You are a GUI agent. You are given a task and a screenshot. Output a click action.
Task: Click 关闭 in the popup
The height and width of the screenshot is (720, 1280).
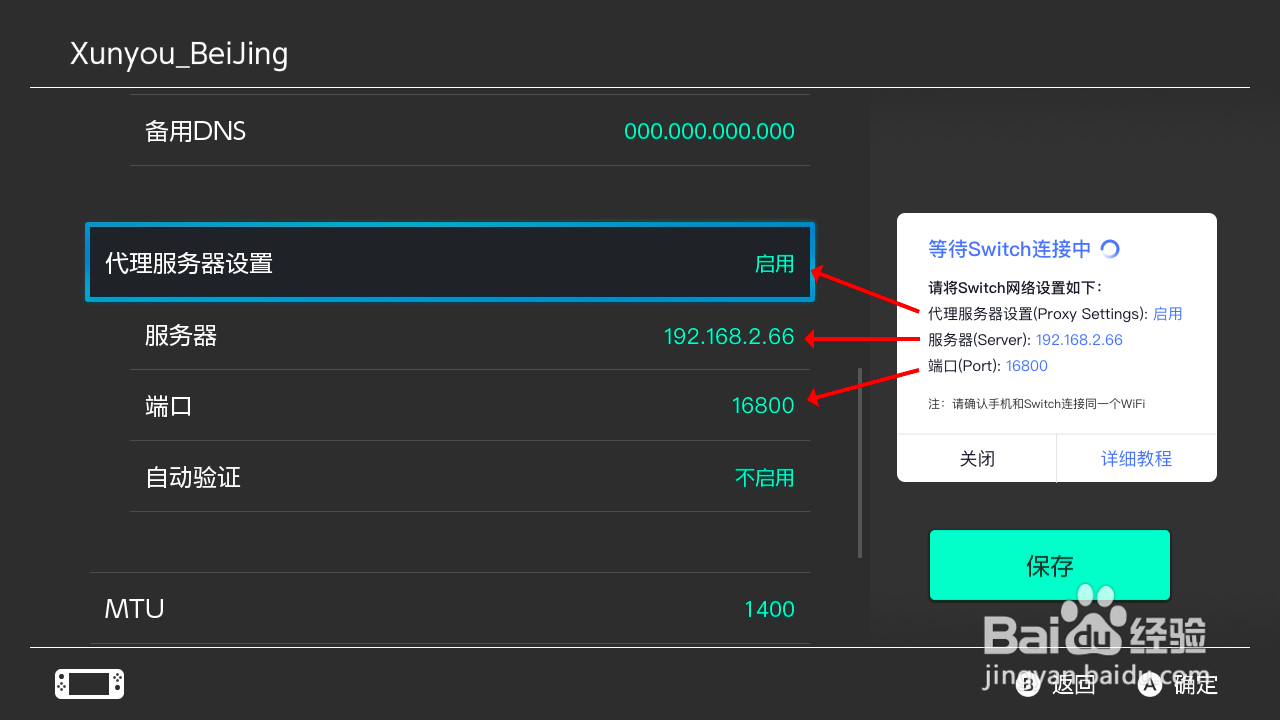[x=977, y=459]
